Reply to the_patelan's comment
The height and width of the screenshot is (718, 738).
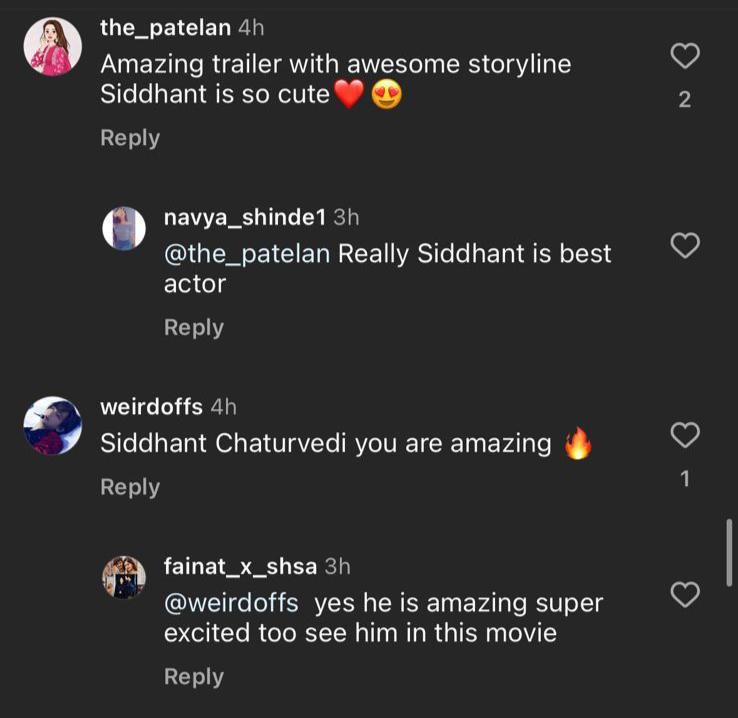click(x=130, y=138)
